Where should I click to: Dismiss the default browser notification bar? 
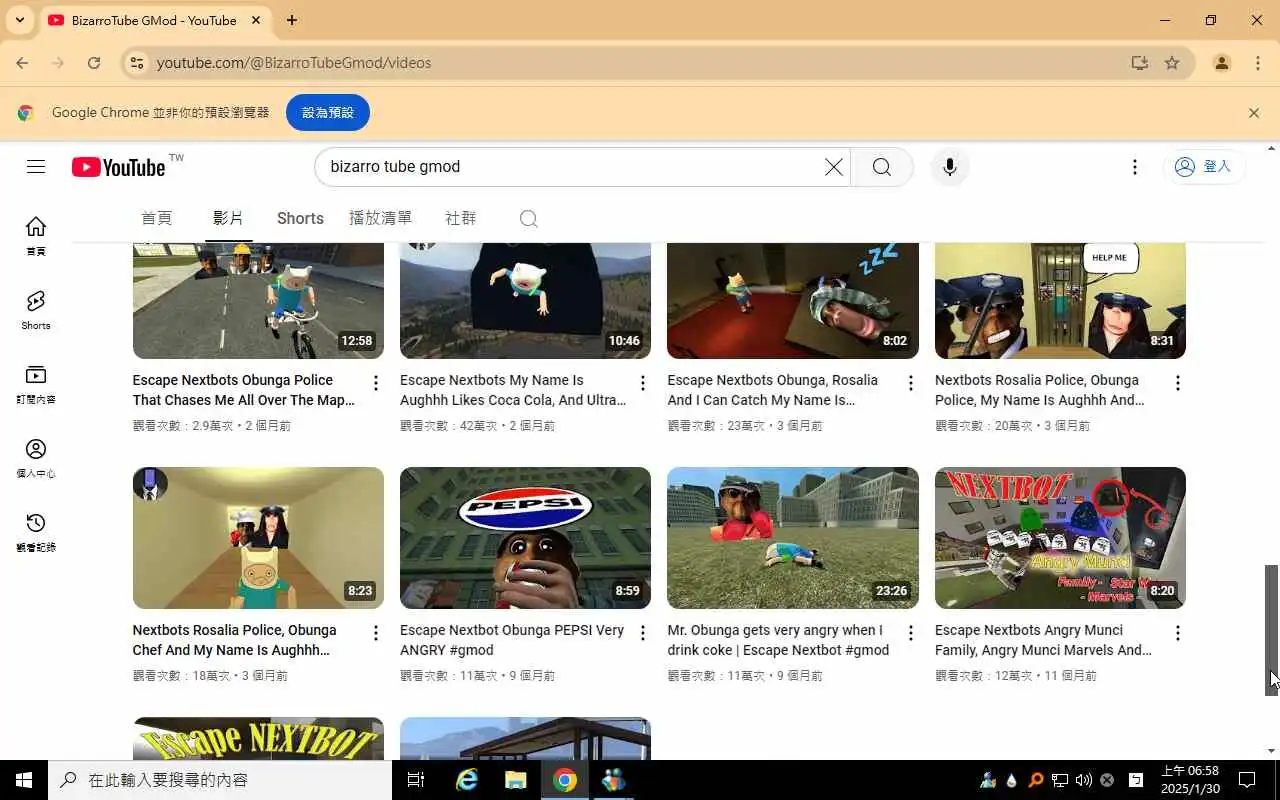1253,113
